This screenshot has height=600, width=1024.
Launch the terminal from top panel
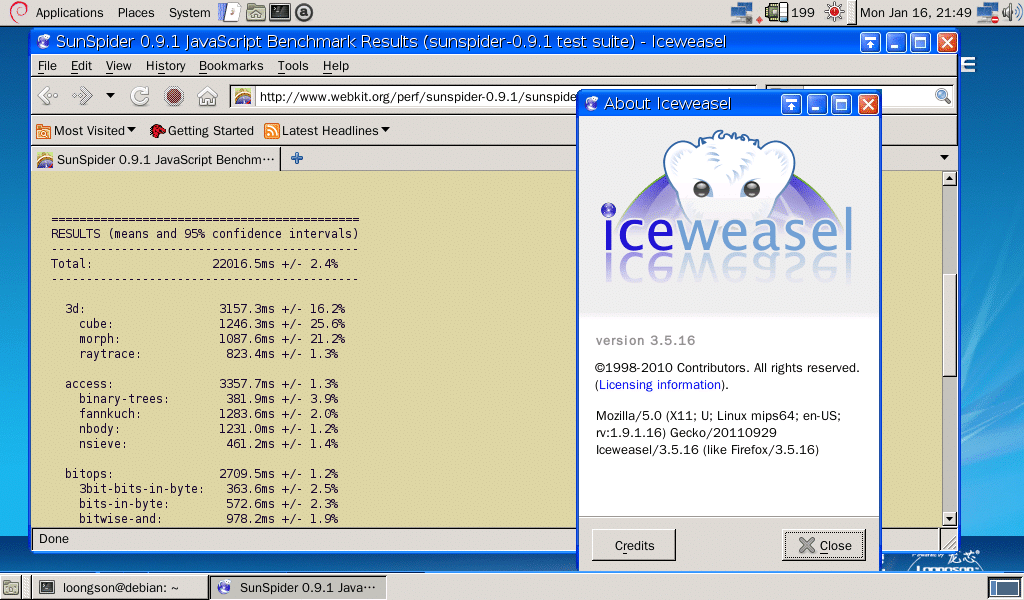point(280,13)
